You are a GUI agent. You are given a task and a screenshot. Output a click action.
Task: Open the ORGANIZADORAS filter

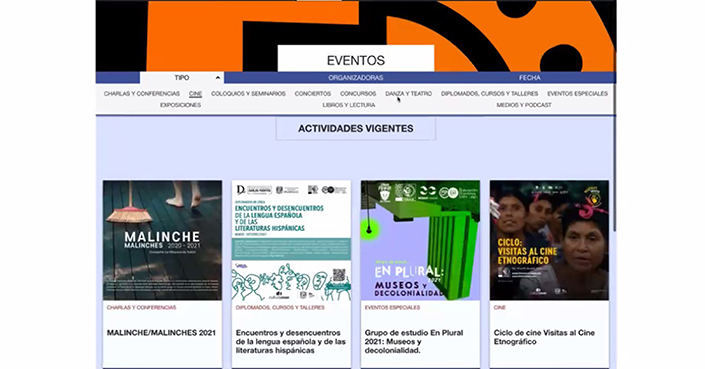355,78
